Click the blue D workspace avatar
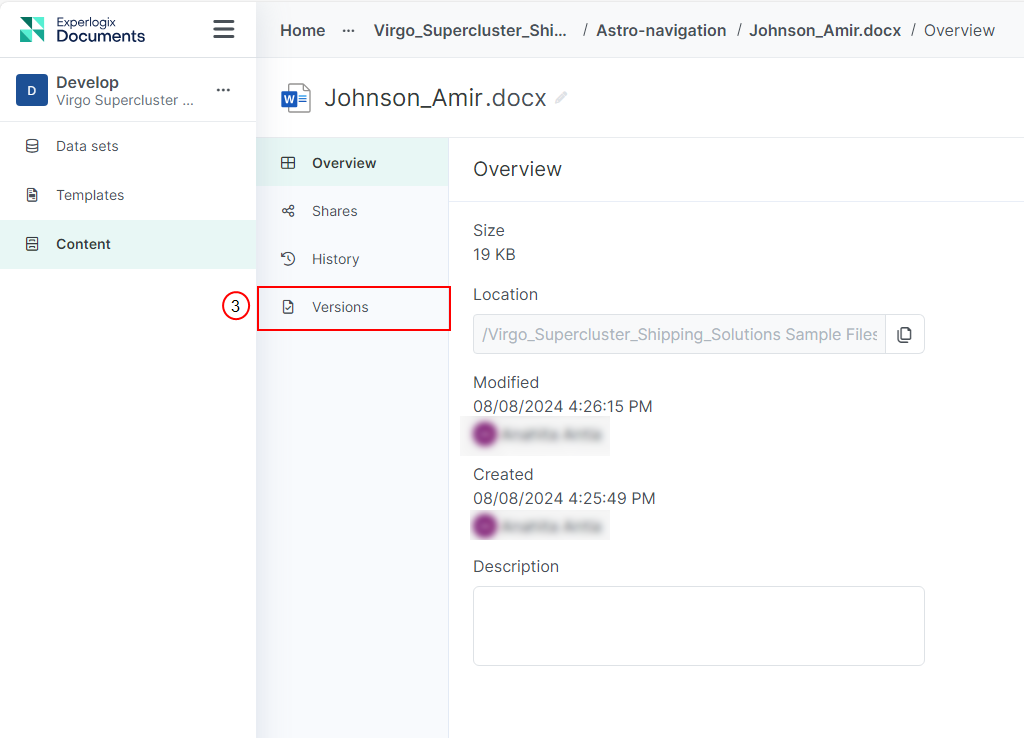 pyautogui.click(x=32, y=90)
